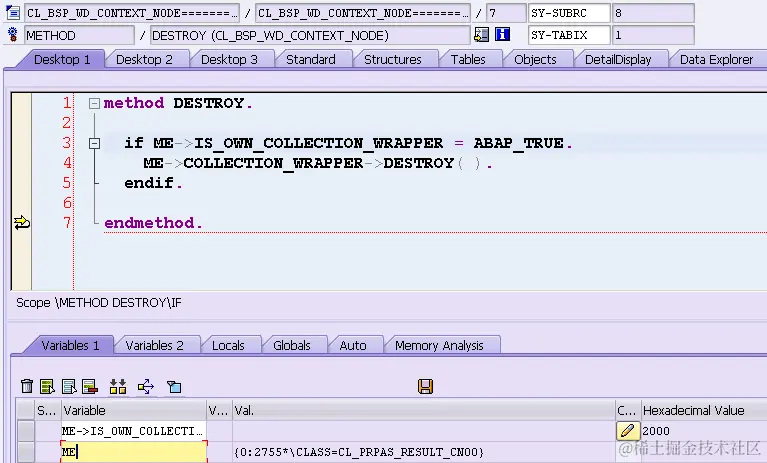Delete variables with the trash icon

(x=27, y=386)
